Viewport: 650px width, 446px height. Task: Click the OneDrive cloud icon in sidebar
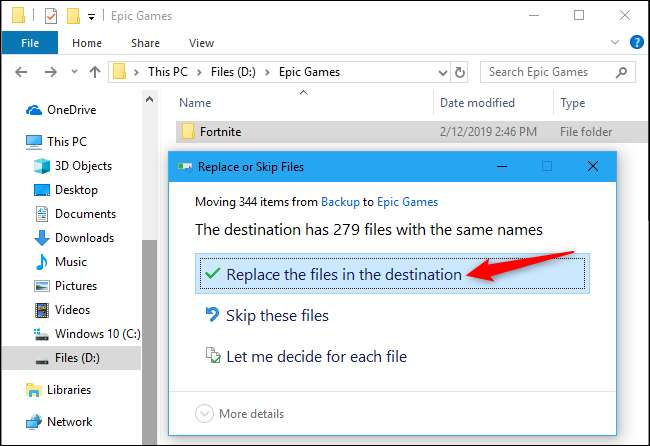(x=32, y=110)
